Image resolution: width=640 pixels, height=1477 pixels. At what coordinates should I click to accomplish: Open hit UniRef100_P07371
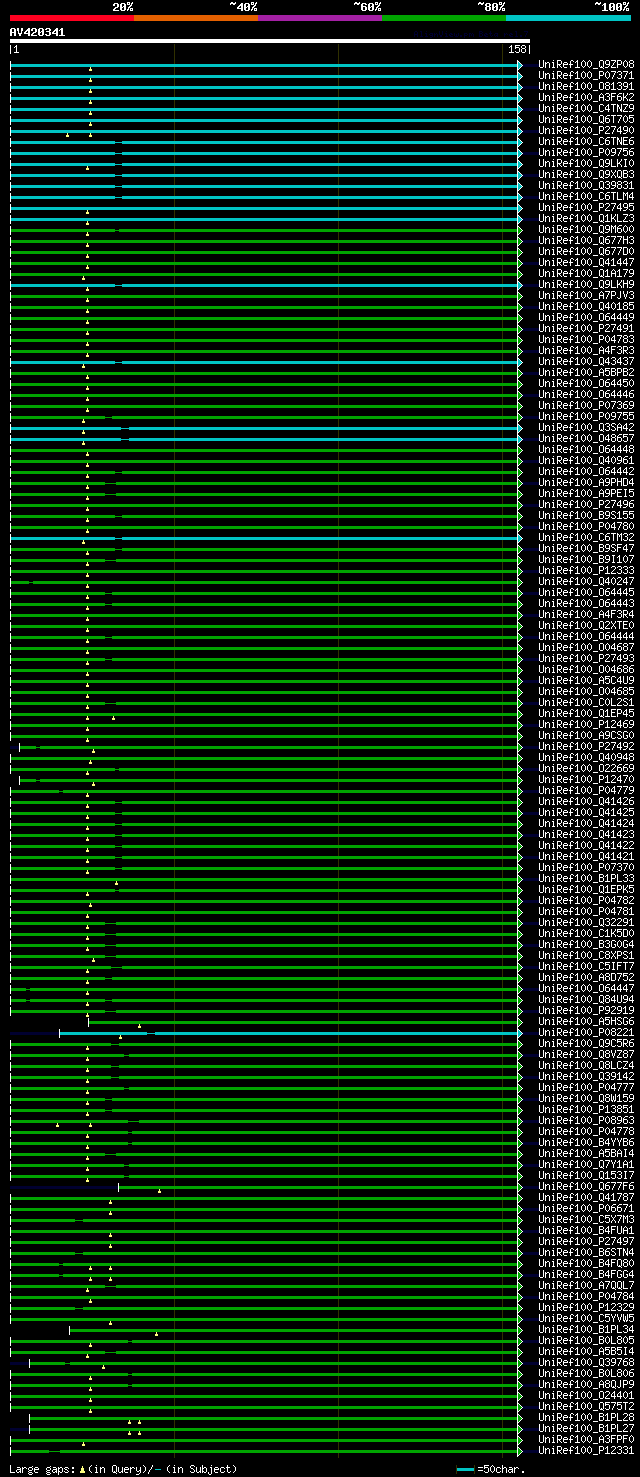[x=586, y=76]
